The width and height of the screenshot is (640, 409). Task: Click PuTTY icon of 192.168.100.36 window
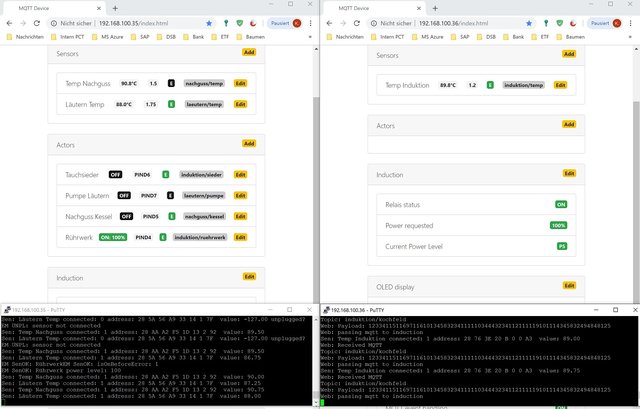point(327,310)
